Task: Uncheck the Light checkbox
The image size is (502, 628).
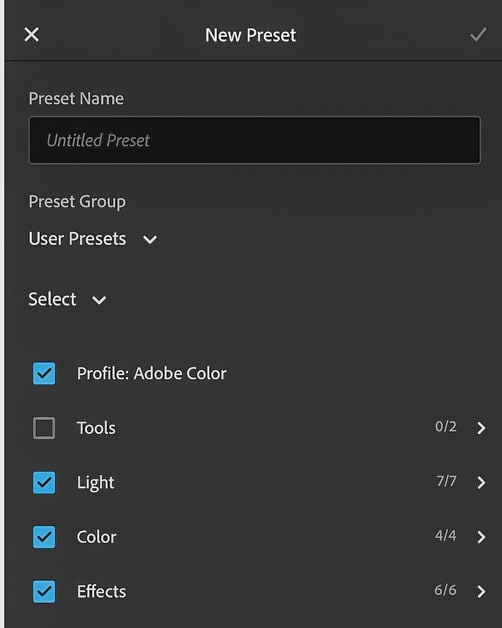Action: click(44, 482)
